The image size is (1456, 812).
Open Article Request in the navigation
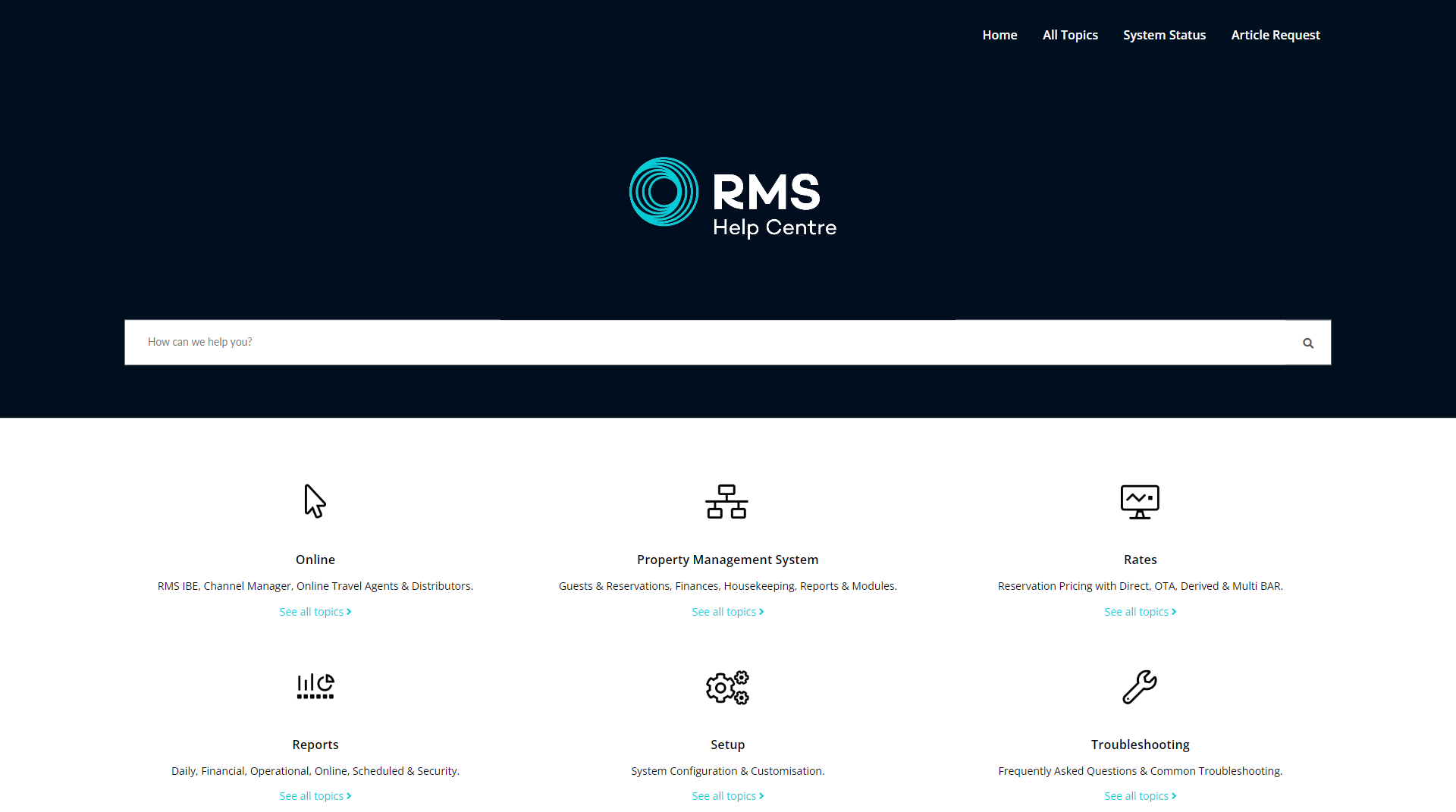click(x=1276, y=35)
